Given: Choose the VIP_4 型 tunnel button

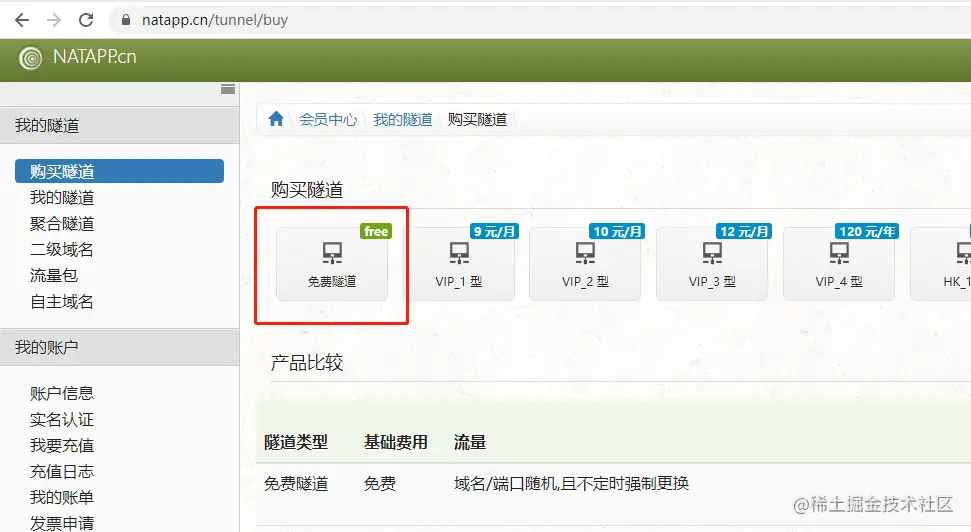Looking at the screenshot, I should tap(839, 264).
